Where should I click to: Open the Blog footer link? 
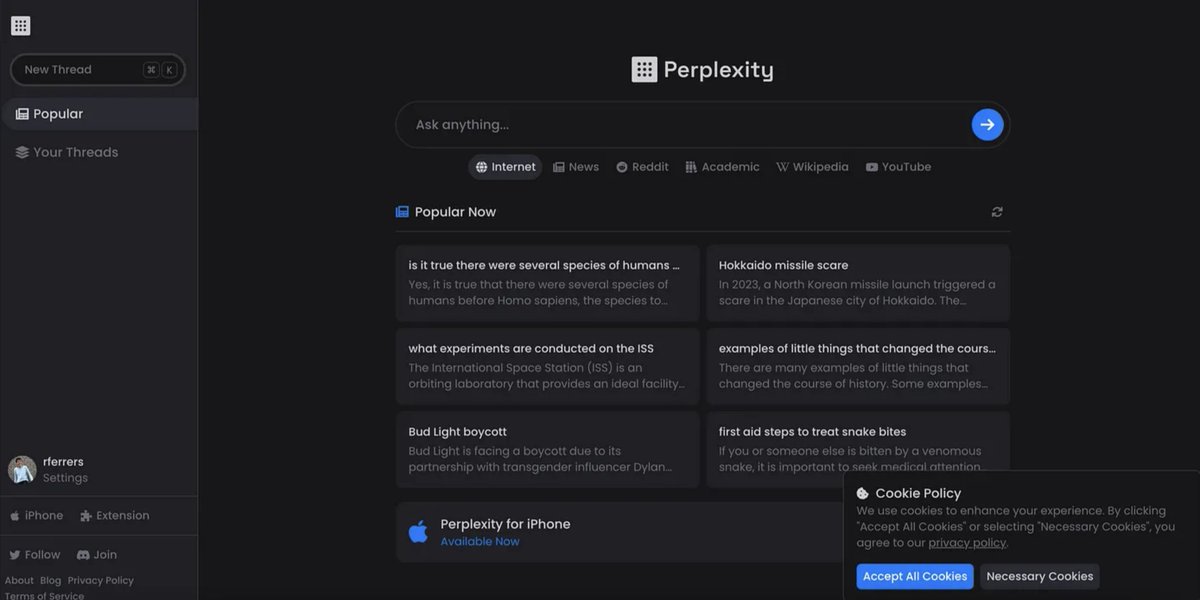[x=50, y=581]
